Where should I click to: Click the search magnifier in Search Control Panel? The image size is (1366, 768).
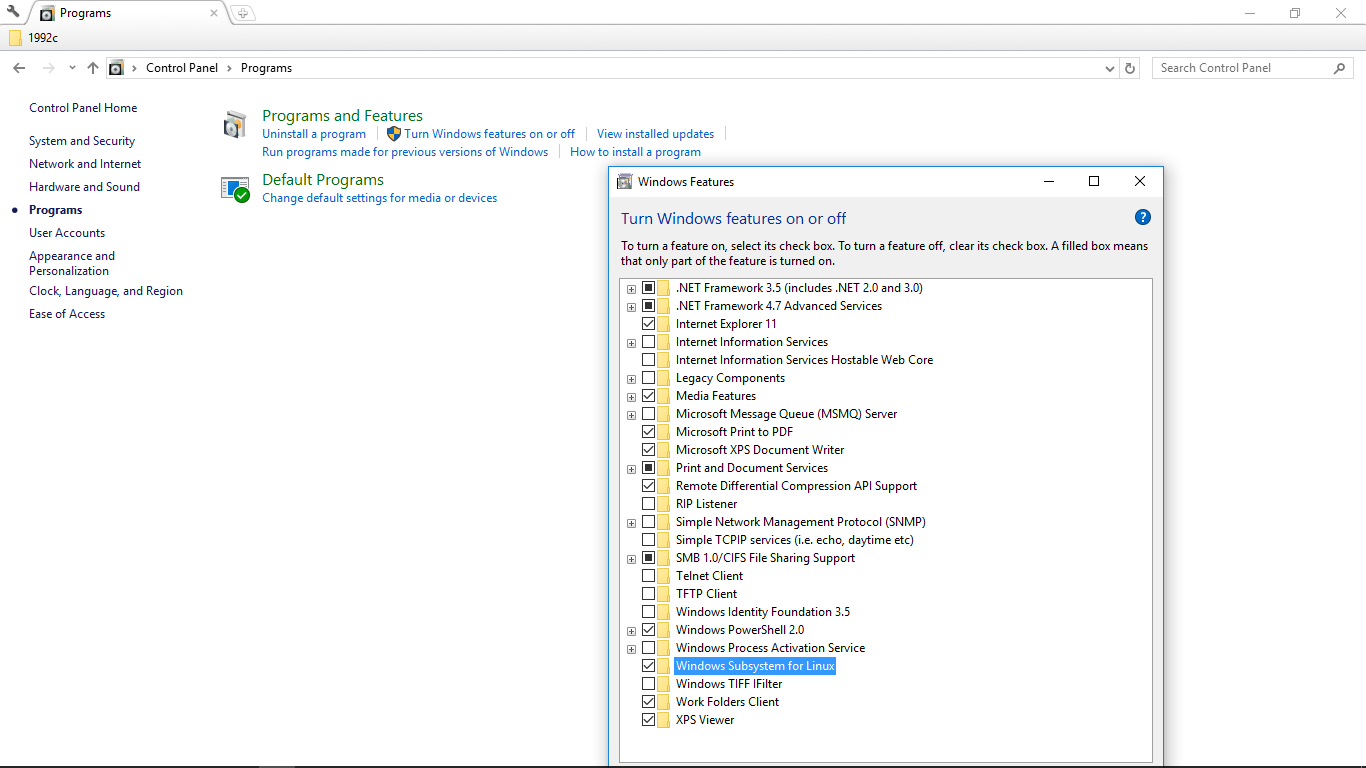pos(1340,67)
